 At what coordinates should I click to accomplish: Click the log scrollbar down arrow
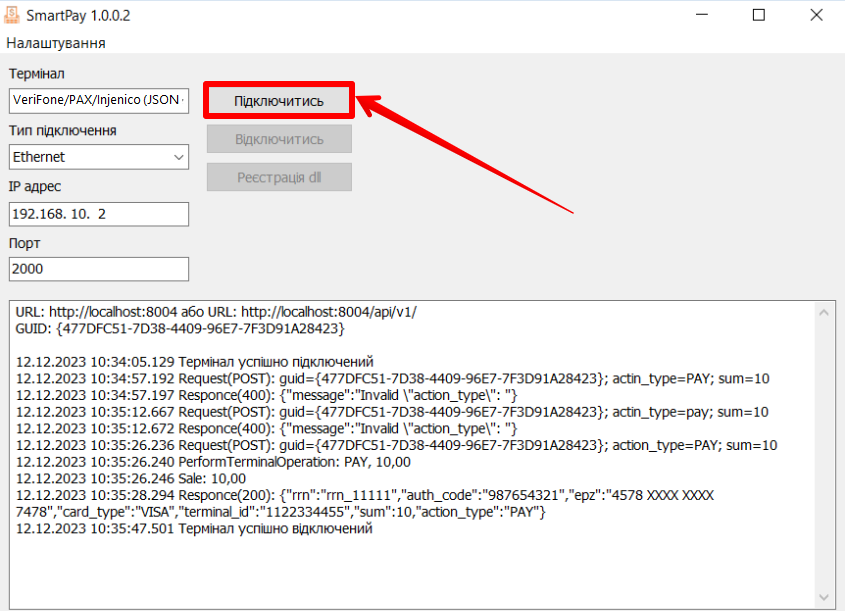point(824,597)
